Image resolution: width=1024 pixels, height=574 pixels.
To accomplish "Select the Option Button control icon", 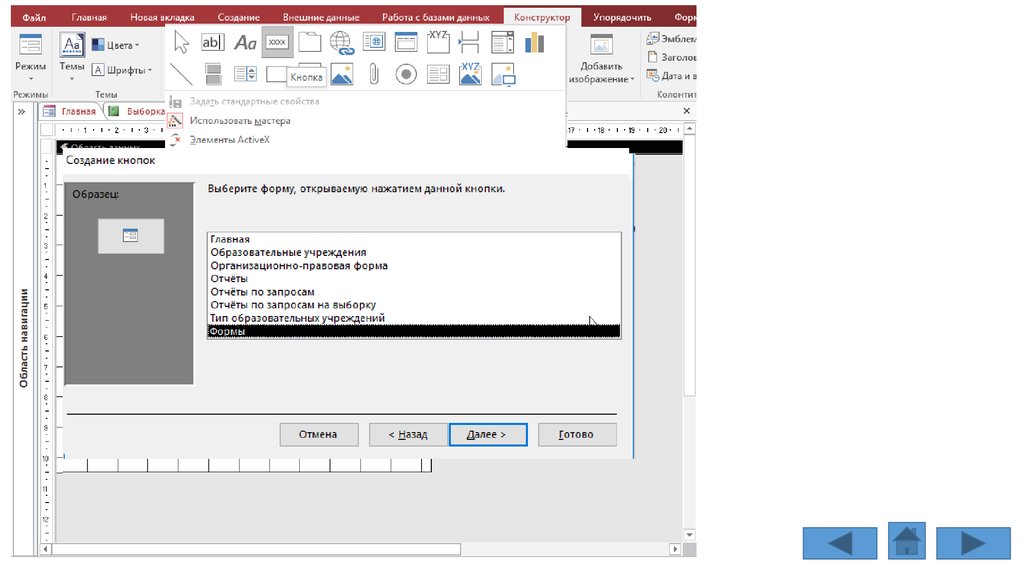I will click(x=406, y=74).
